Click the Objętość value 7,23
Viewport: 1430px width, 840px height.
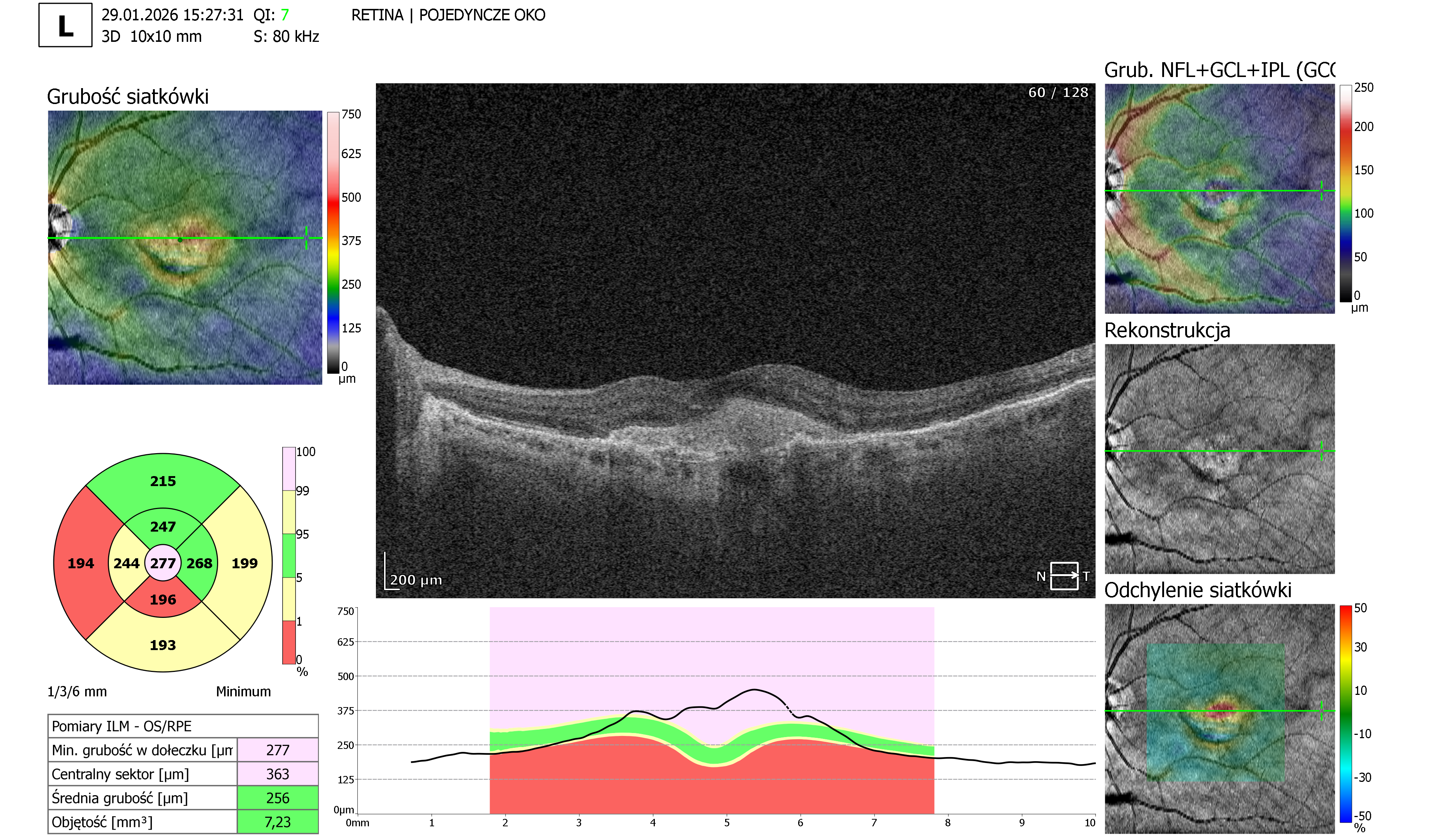[278, 822]
